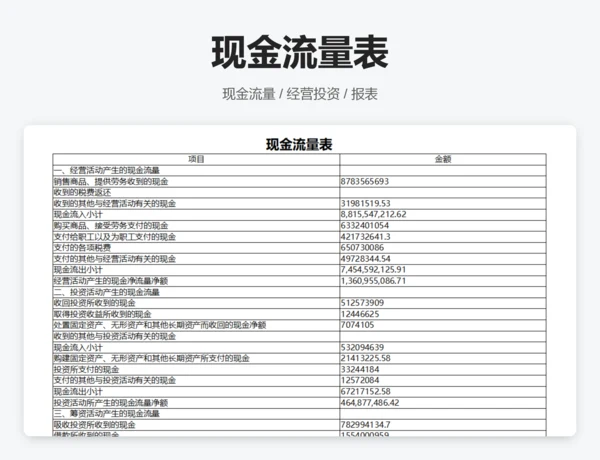
Task: Click the amount 512573909
Action: pos(362,303)
